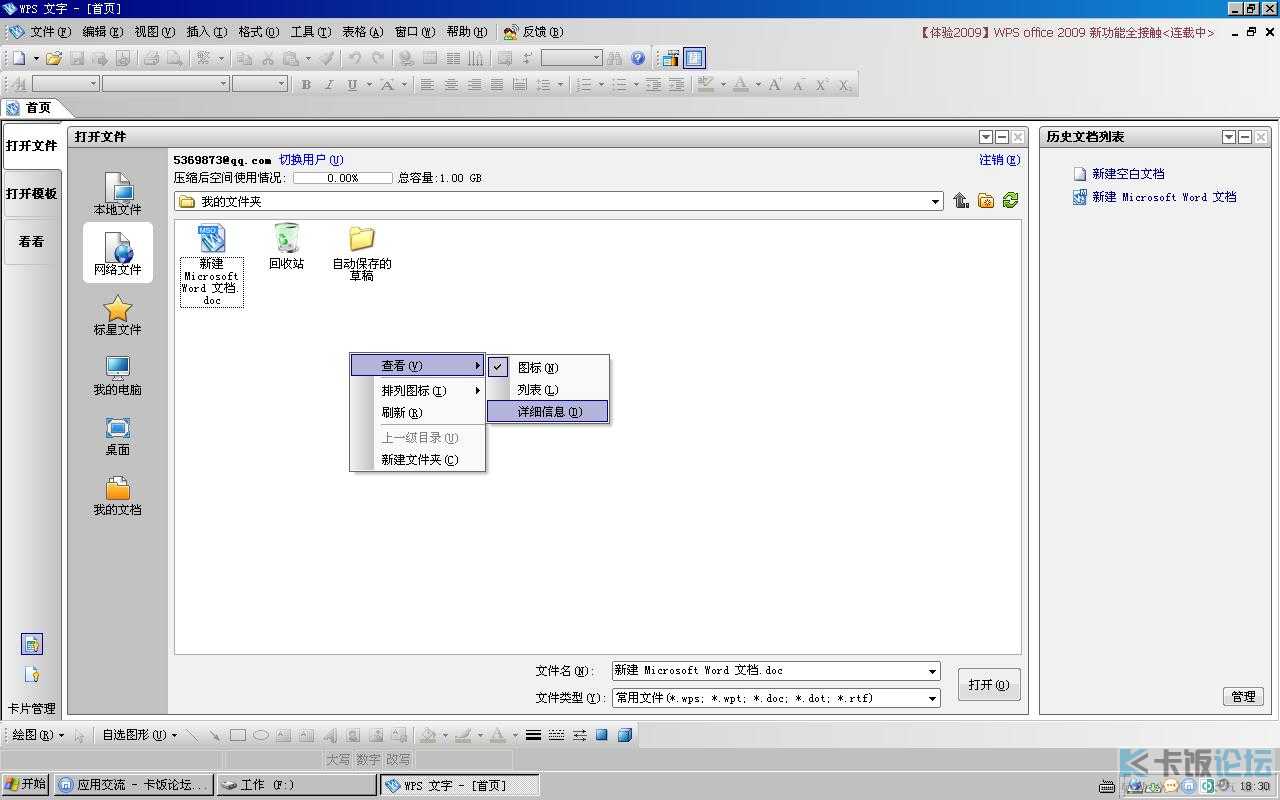Toggle Italic formatting button
Image resolution: width=1280 pixels, height=800 pixels.
(329, 85)
